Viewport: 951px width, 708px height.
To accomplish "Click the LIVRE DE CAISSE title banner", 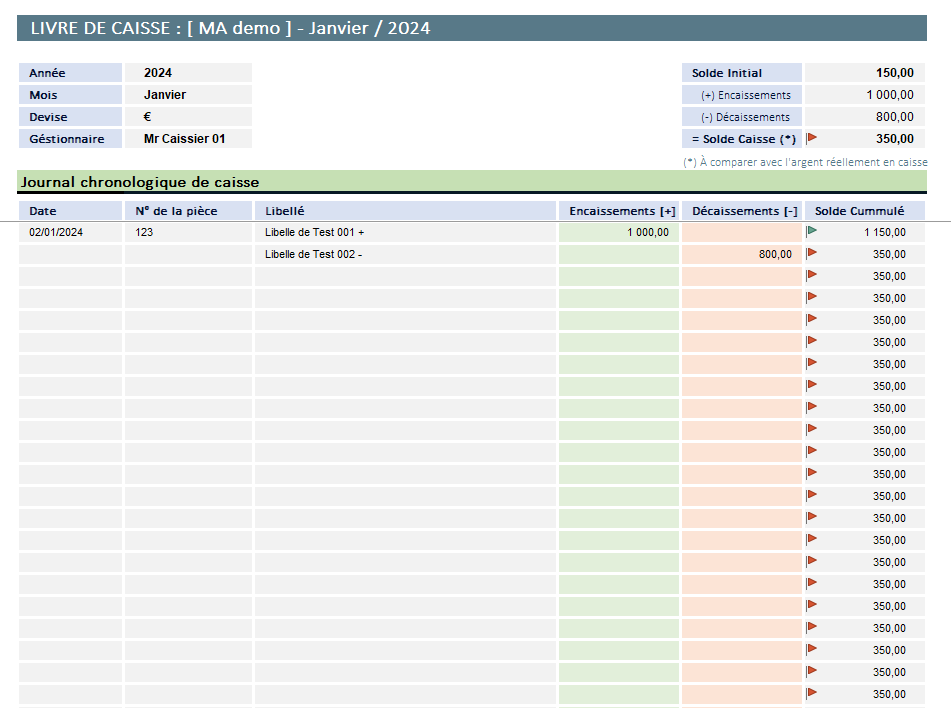I will coord(230,28).
